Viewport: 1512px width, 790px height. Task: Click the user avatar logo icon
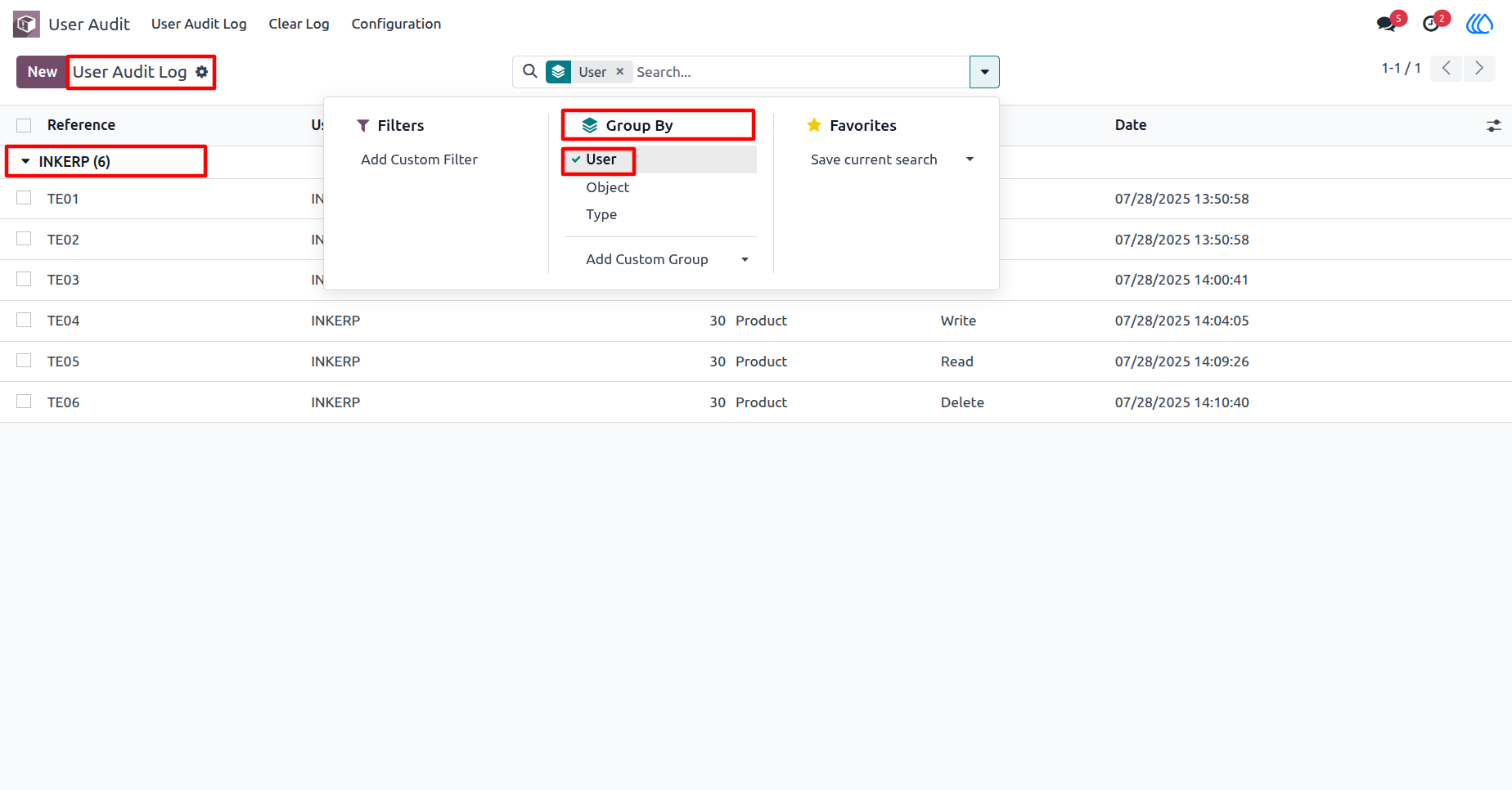click(x=1479, y=24)
